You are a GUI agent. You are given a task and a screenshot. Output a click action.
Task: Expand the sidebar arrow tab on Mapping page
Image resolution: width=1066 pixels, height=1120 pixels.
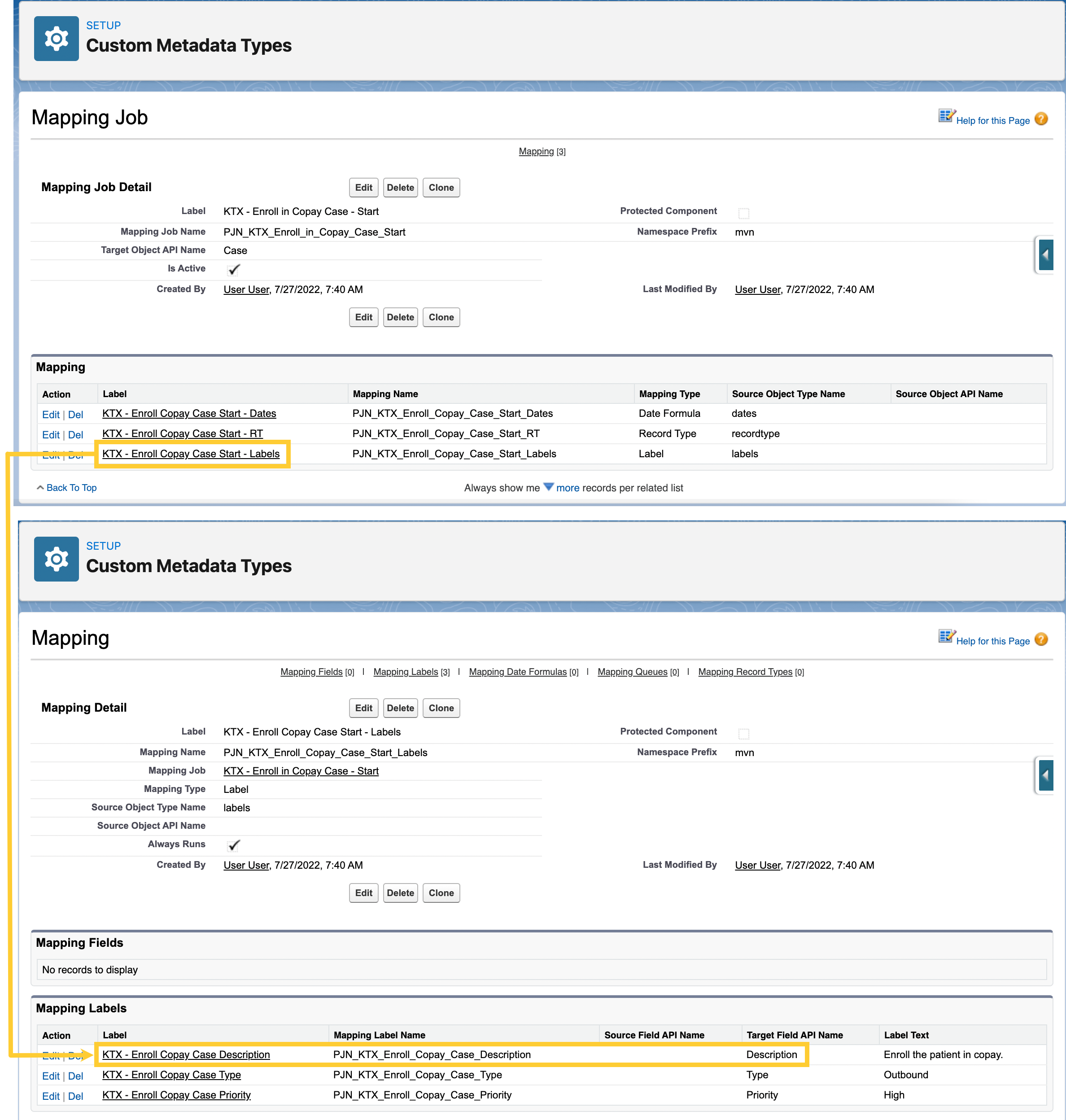[x=1045, y=776]
